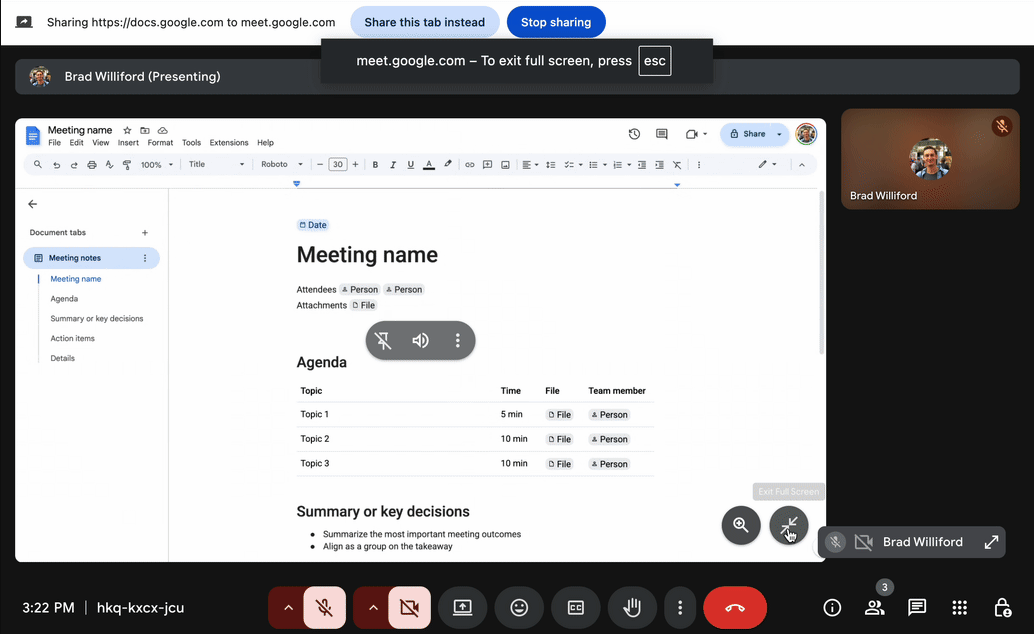Click the zoom magnifier on presentation
This screenshot has width=1034, height=634.
click(x=741, y=525)
